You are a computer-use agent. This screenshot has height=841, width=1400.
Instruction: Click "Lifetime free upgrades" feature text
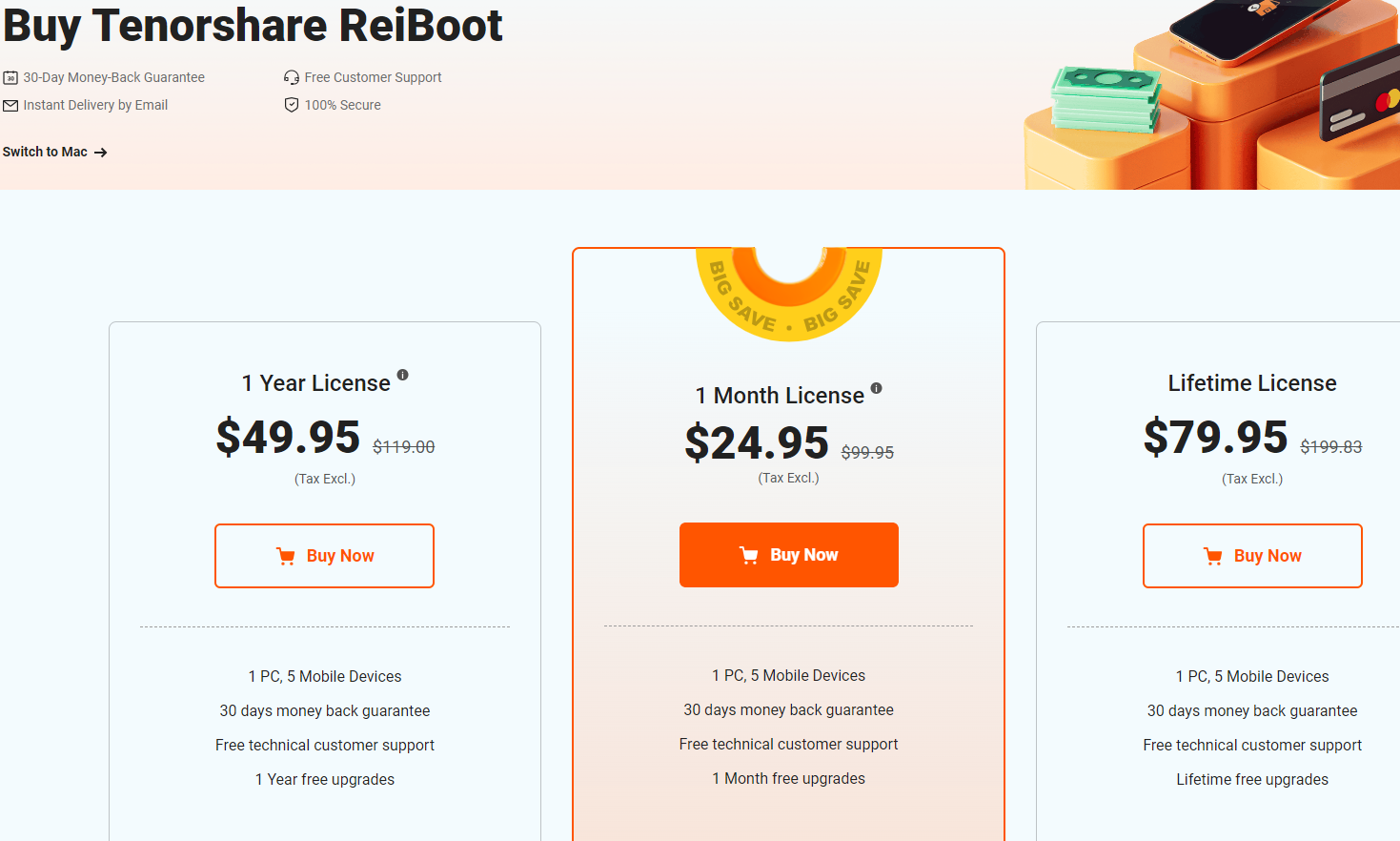pos(1251,779)
